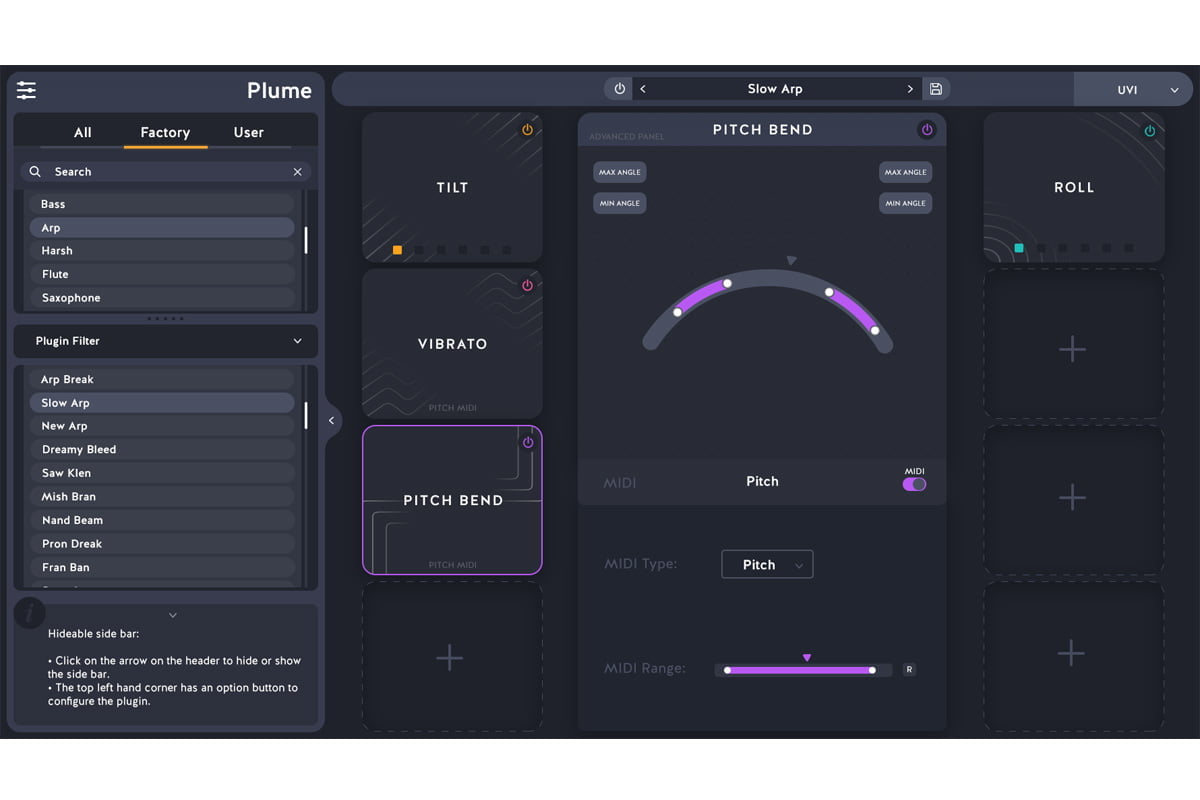The image size is (1200, 800).
Task: Load the Nand Beam preset
Action: click(162, 520)
